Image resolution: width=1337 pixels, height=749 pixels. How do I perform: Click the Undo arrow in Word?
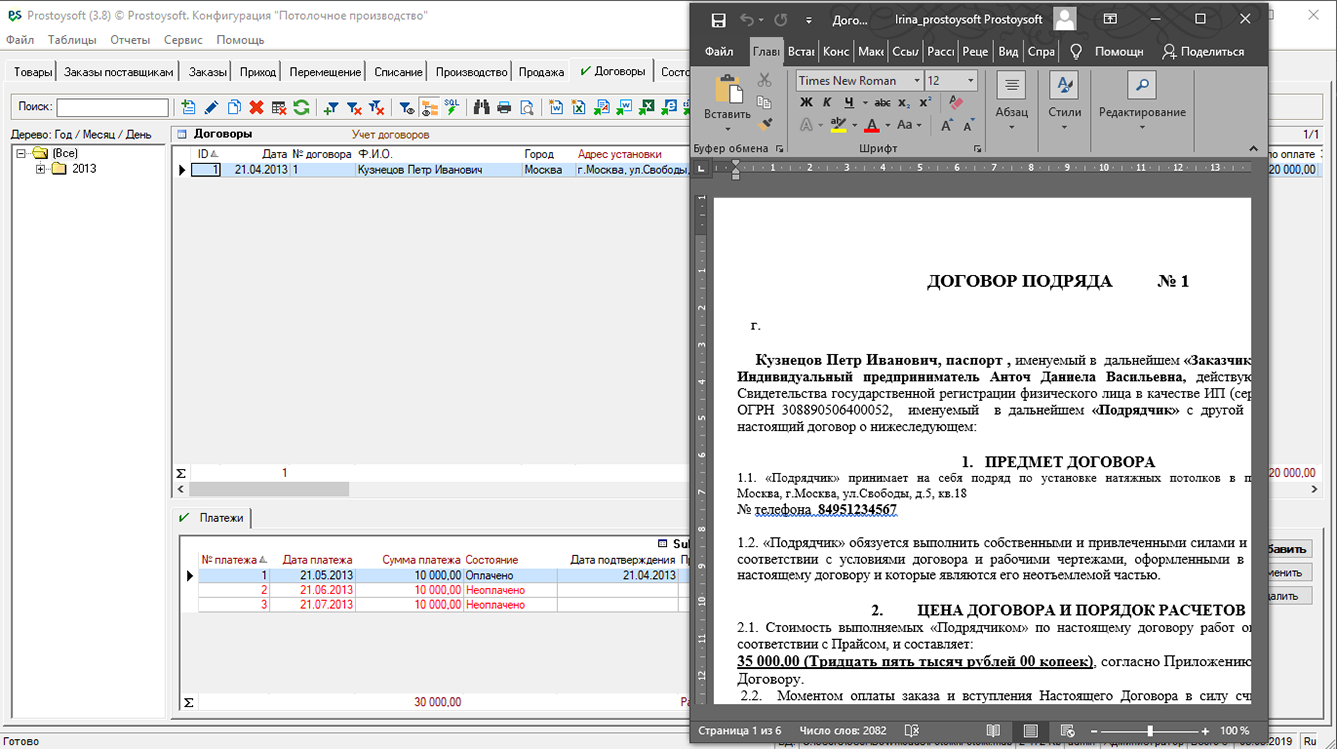[746, 20]
